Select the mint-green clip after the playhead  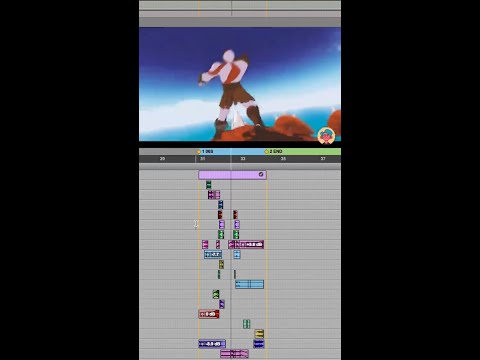(x=246, y=324)
